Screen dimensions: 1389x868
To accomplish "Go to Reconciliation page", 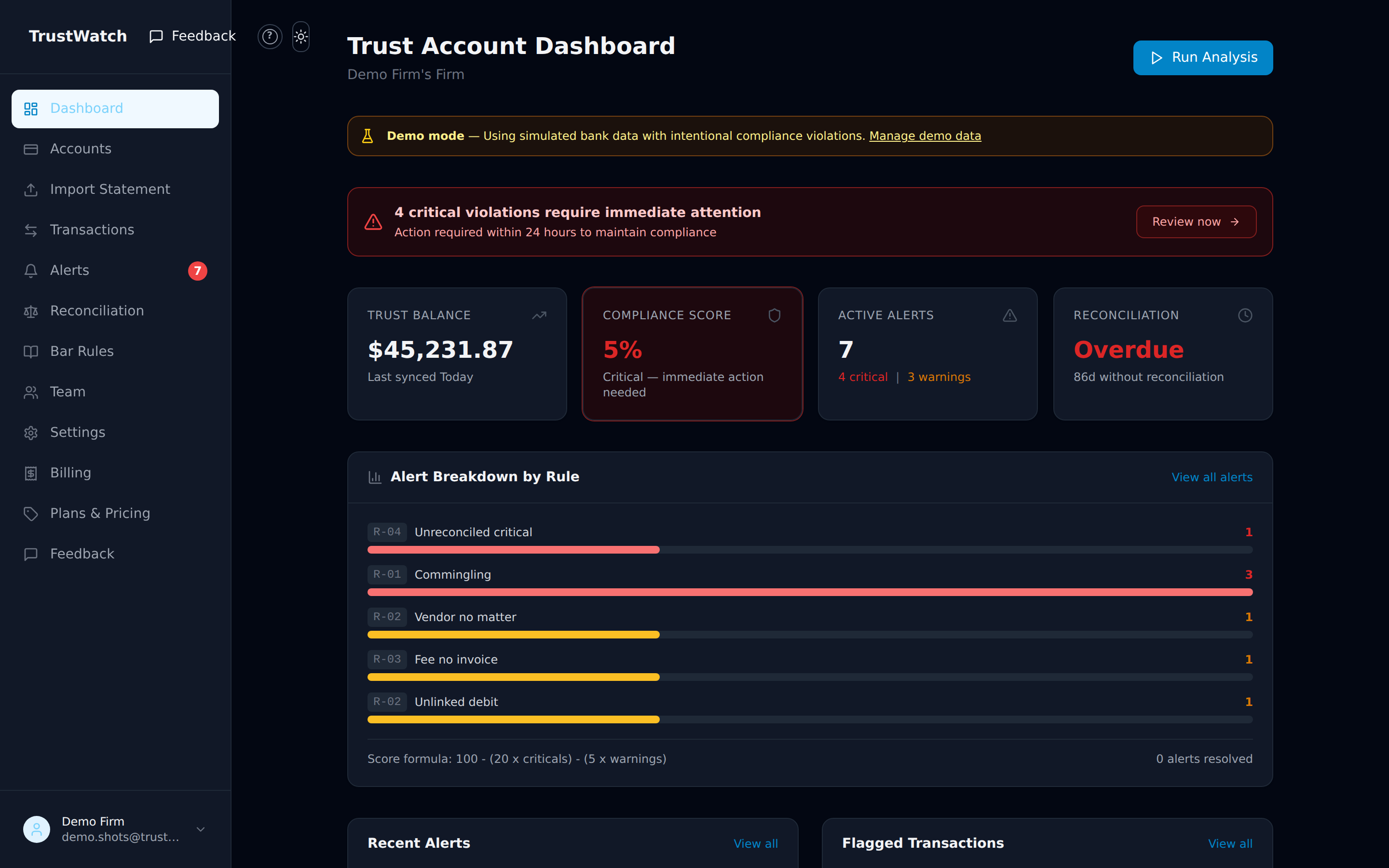I will coord(115,311).
